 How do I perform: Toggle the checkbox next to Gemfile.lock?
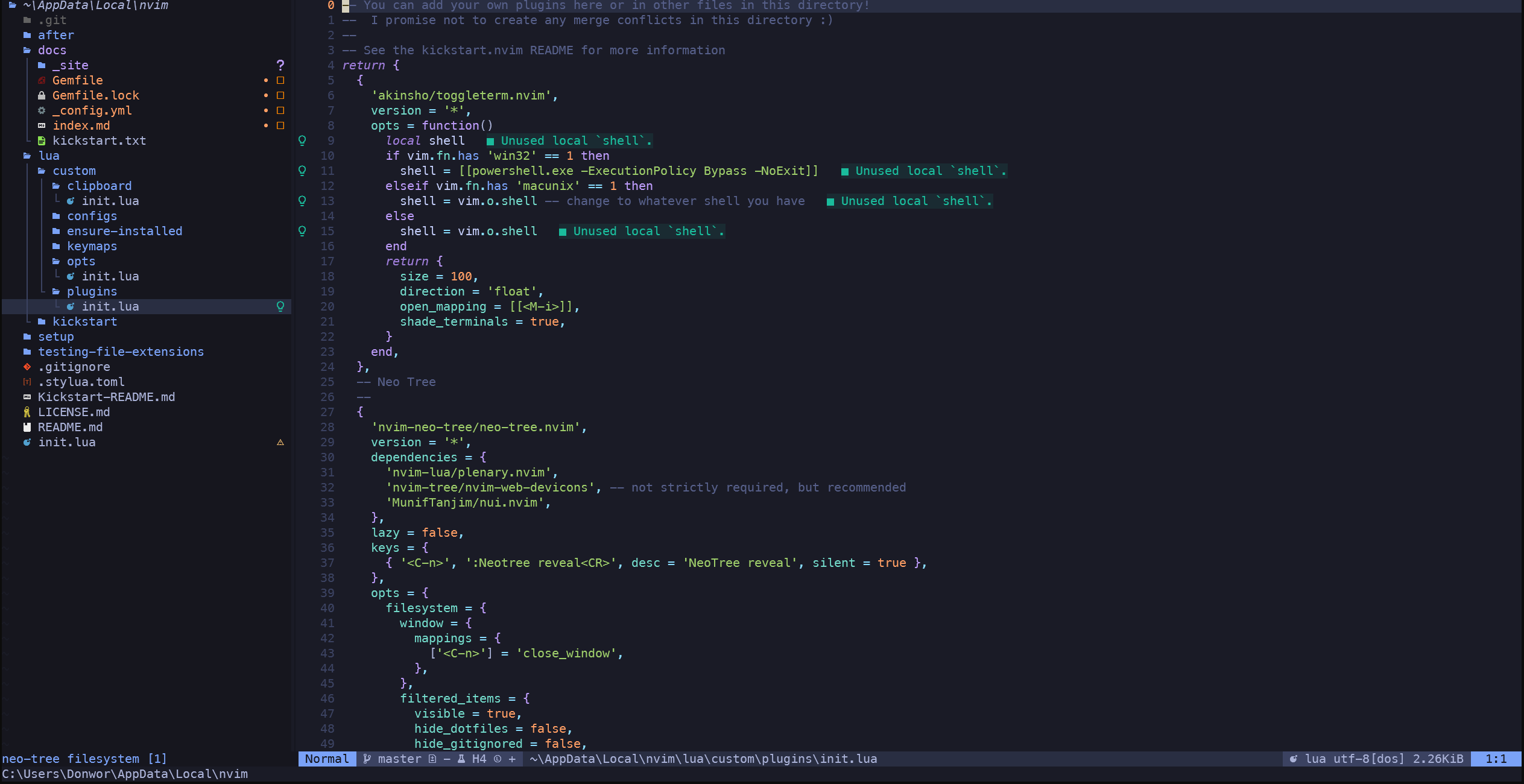[280, 95]
